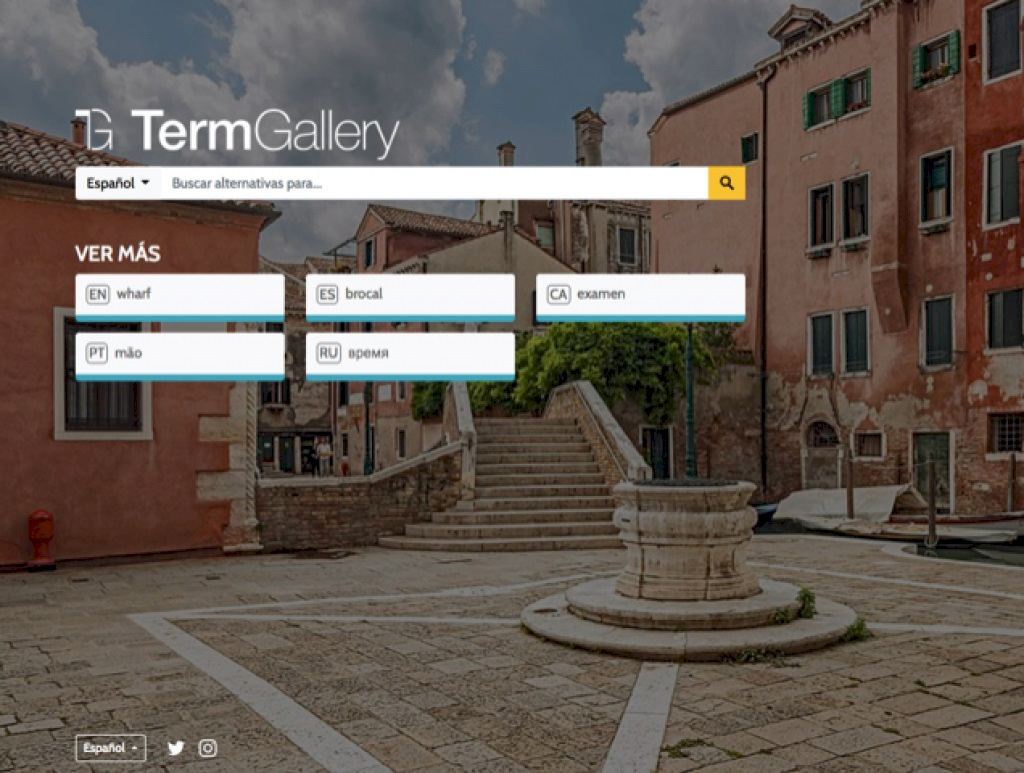Click the RU language badge on время
The height and width of the screenshot is (773, 1024).
[328, 353]
